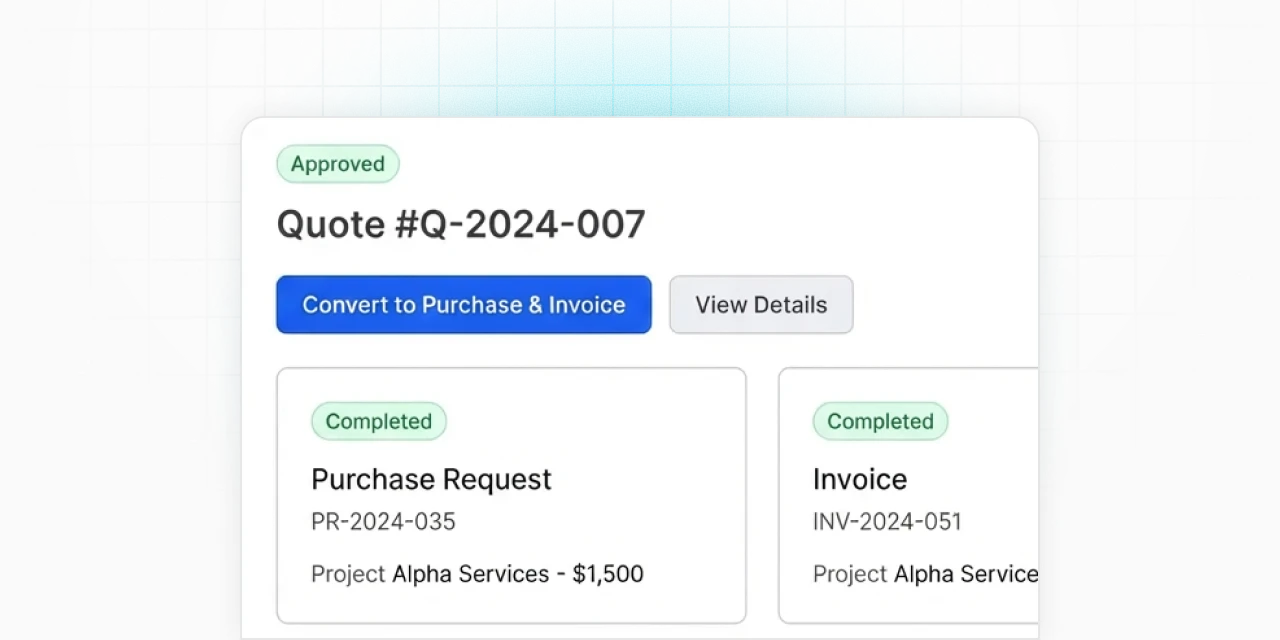Click the PR-2024-035 reference number

pos(383,522)
